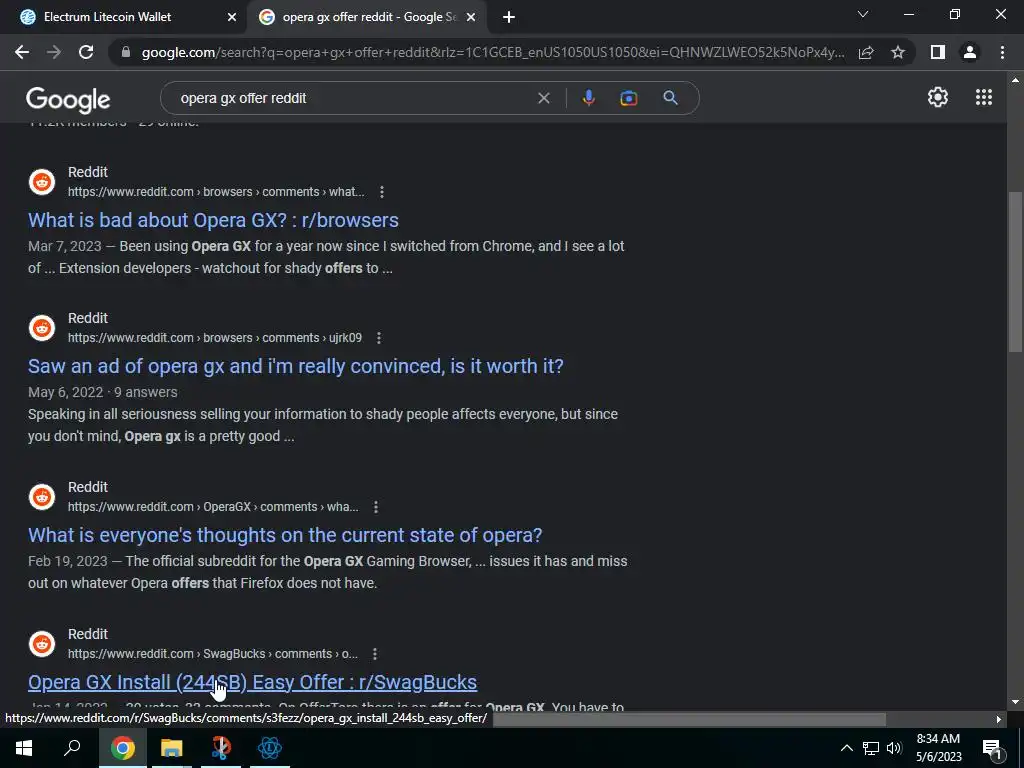Switch to the Electrum Litecoin Wallet tab
The width and height of the screenshot is (1024, 768).
click(x=124, y=17)
